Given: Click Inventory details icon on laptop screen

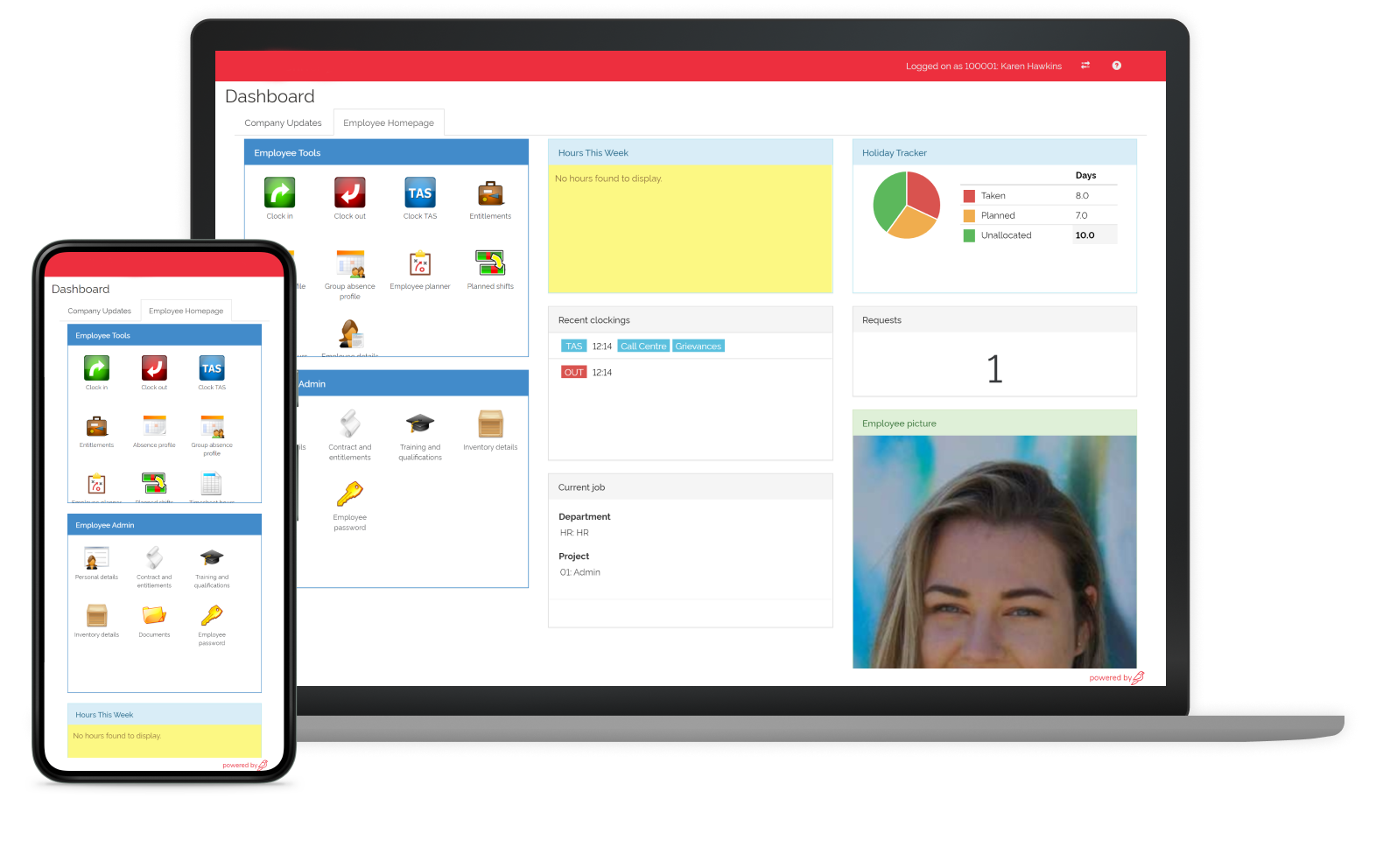Looking at the screenshot, I should [490, 424].
